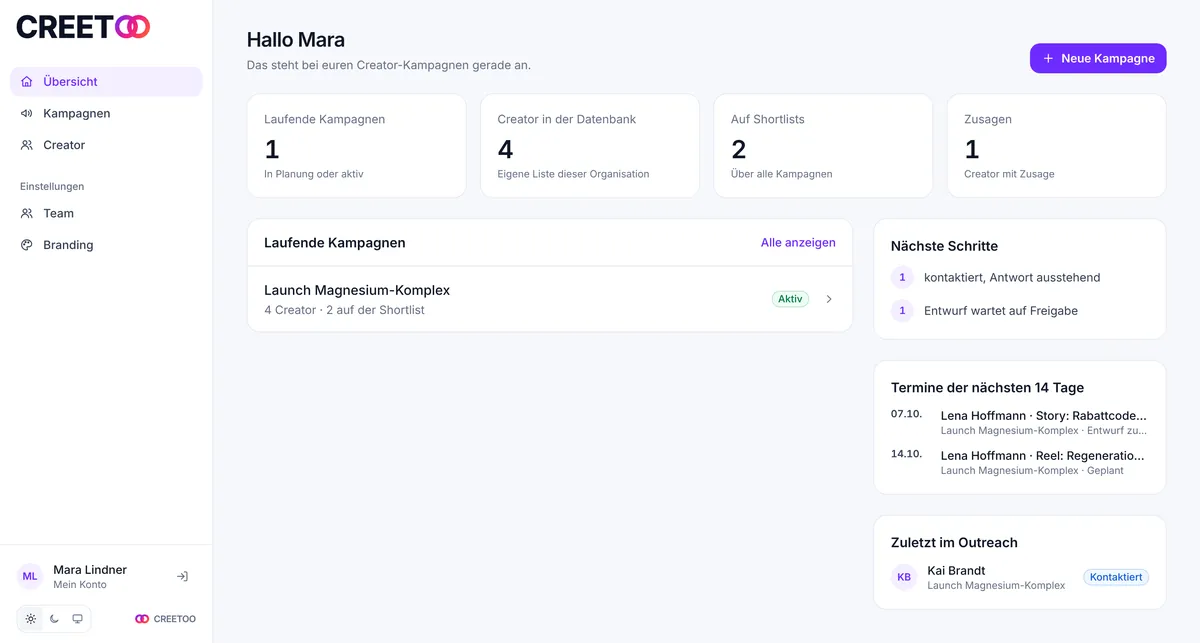Viewport: 1200px width, 643px height.
Task: Open the Launch Magnesium-Komplex campaign title
Action: pos(357,291)
